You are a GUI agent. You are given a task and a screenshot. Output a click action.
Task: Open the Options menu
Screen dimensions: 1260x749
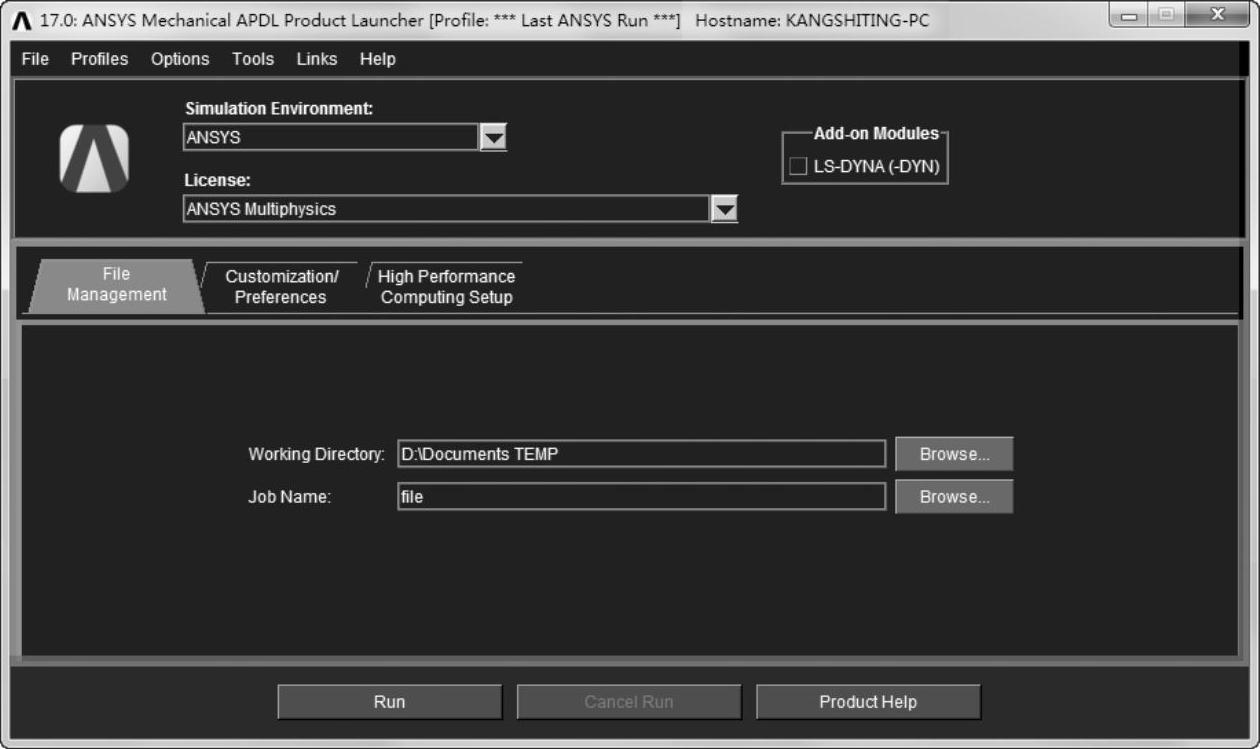[180, 59]
